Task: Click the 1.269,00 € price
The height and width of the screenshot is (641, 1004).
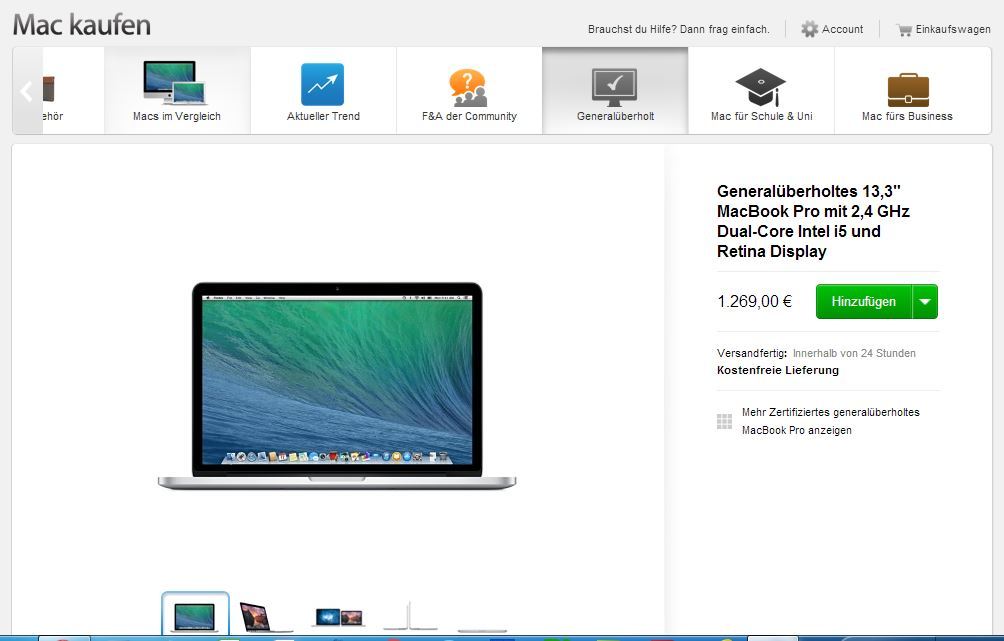Action: coord(754,302)
